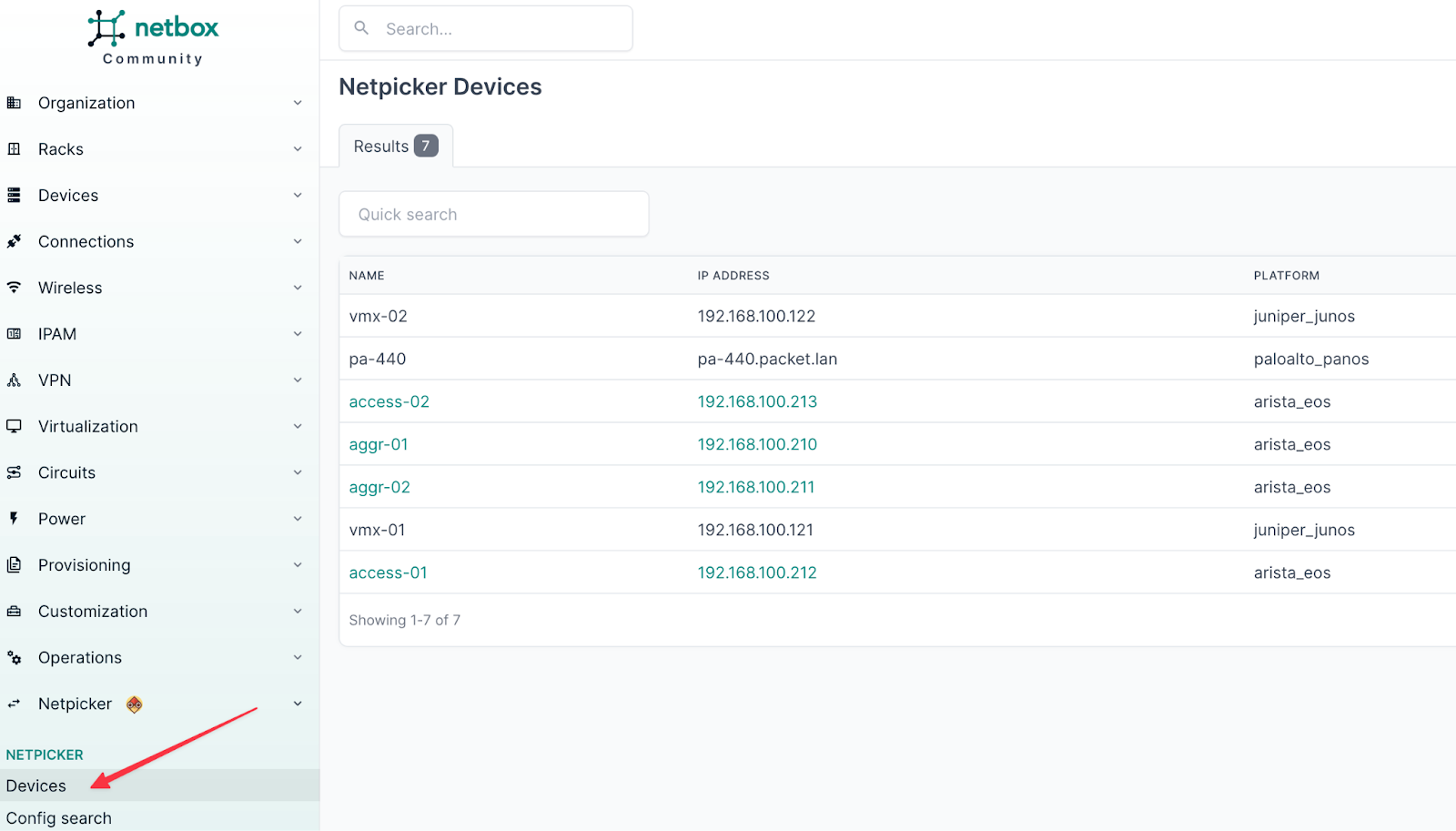
Task: Click the PLATFORM column header
Action: click(x=1287, y=276)
